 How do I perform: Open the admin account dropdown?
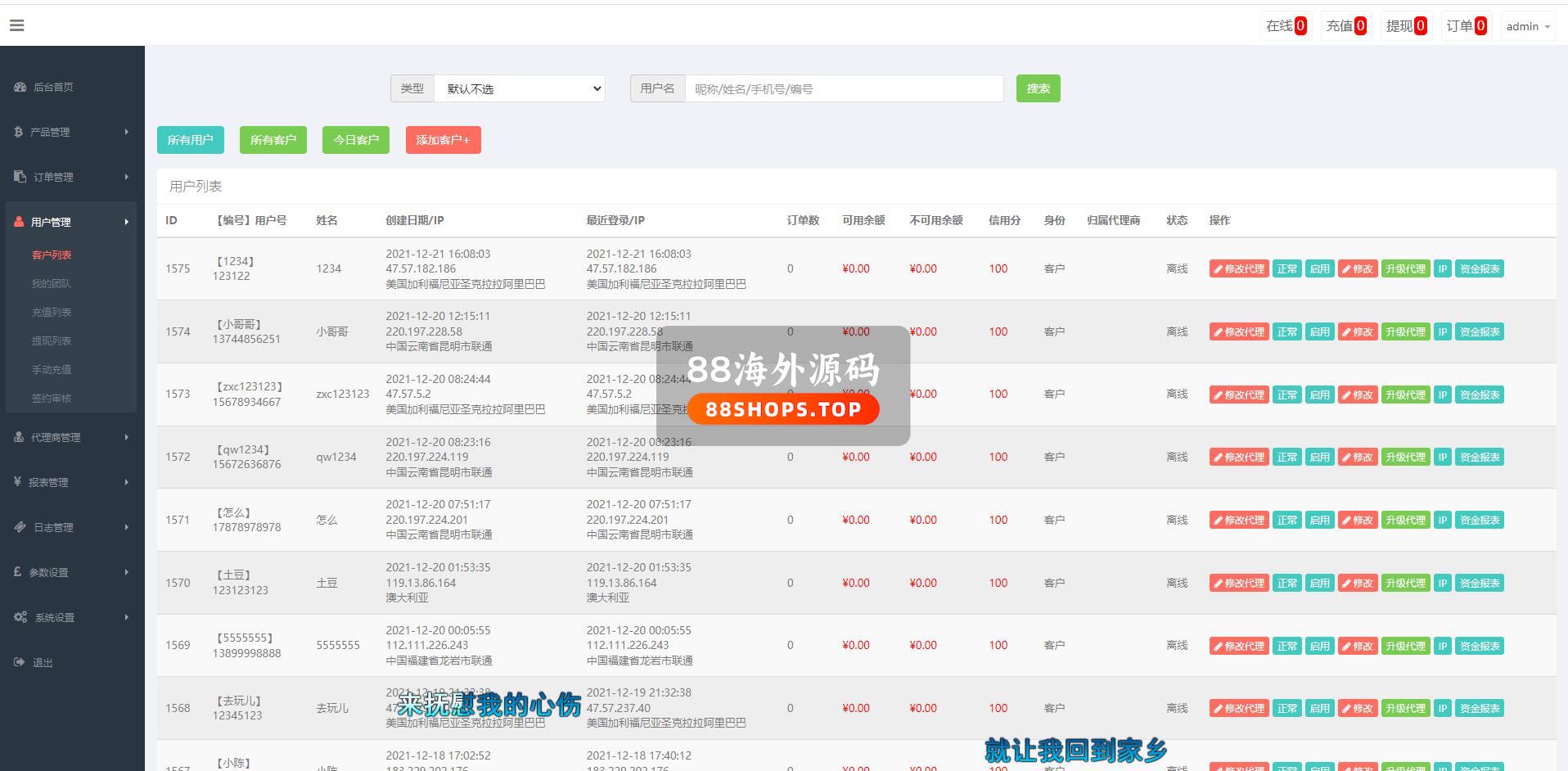coord(1527,26)
